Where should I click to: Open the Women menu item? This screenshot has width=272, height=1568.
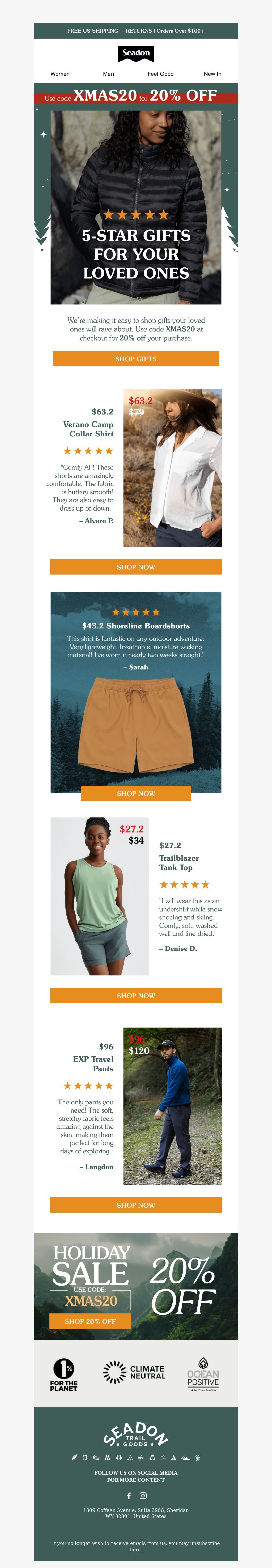click(x=60, y=74)
